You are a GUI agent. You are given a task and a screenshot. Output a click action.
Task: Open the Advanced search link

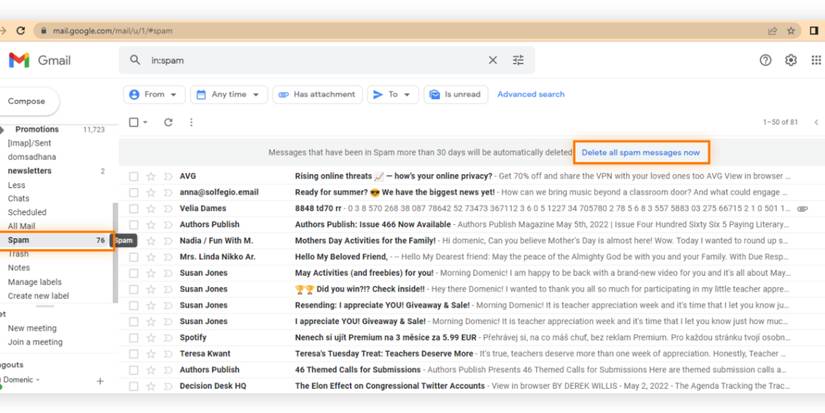pyautogui.click(x=530, y=94)
